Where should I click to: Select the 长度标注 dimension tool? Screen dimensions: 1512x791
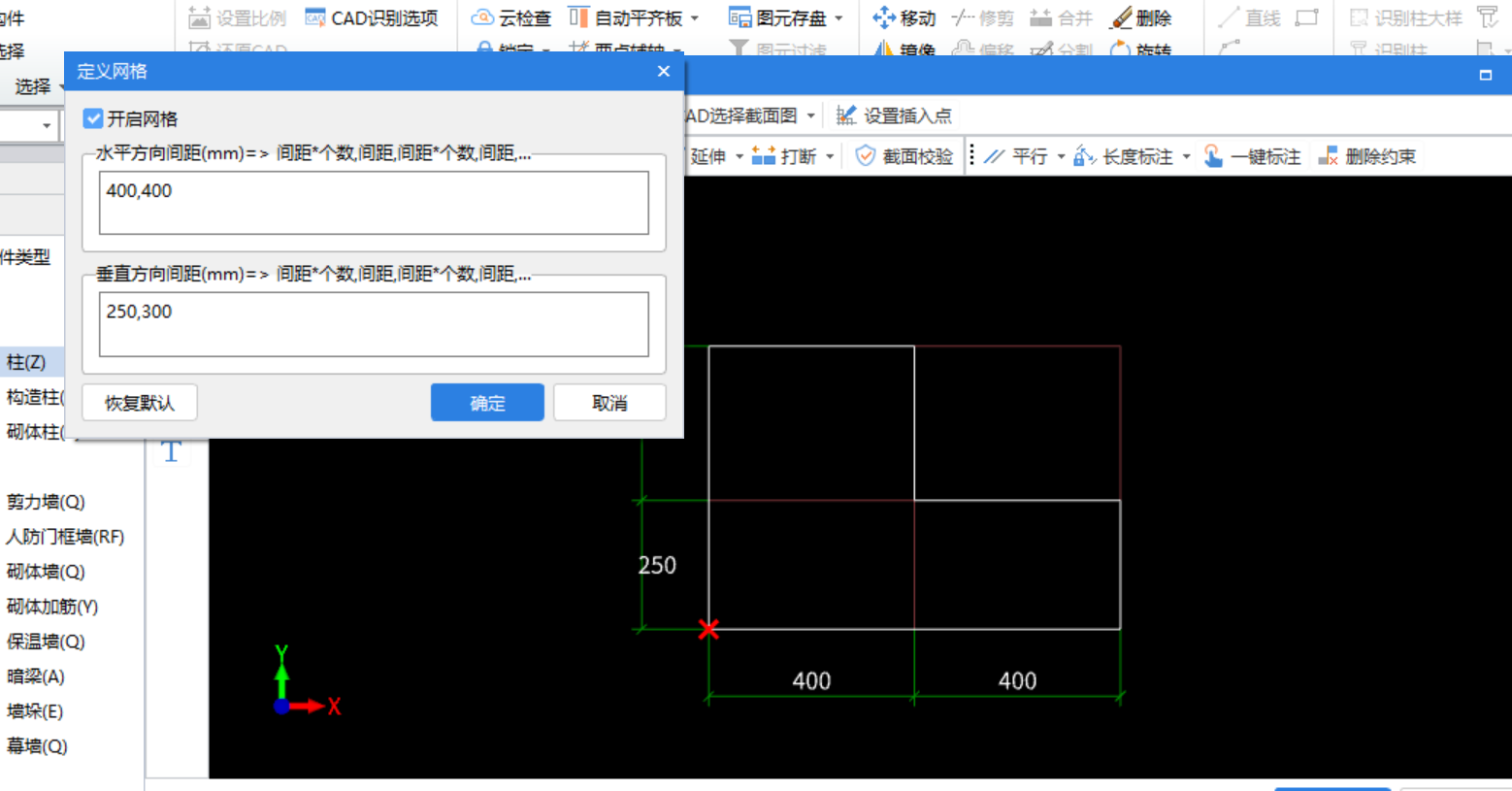pos(1124,156)
